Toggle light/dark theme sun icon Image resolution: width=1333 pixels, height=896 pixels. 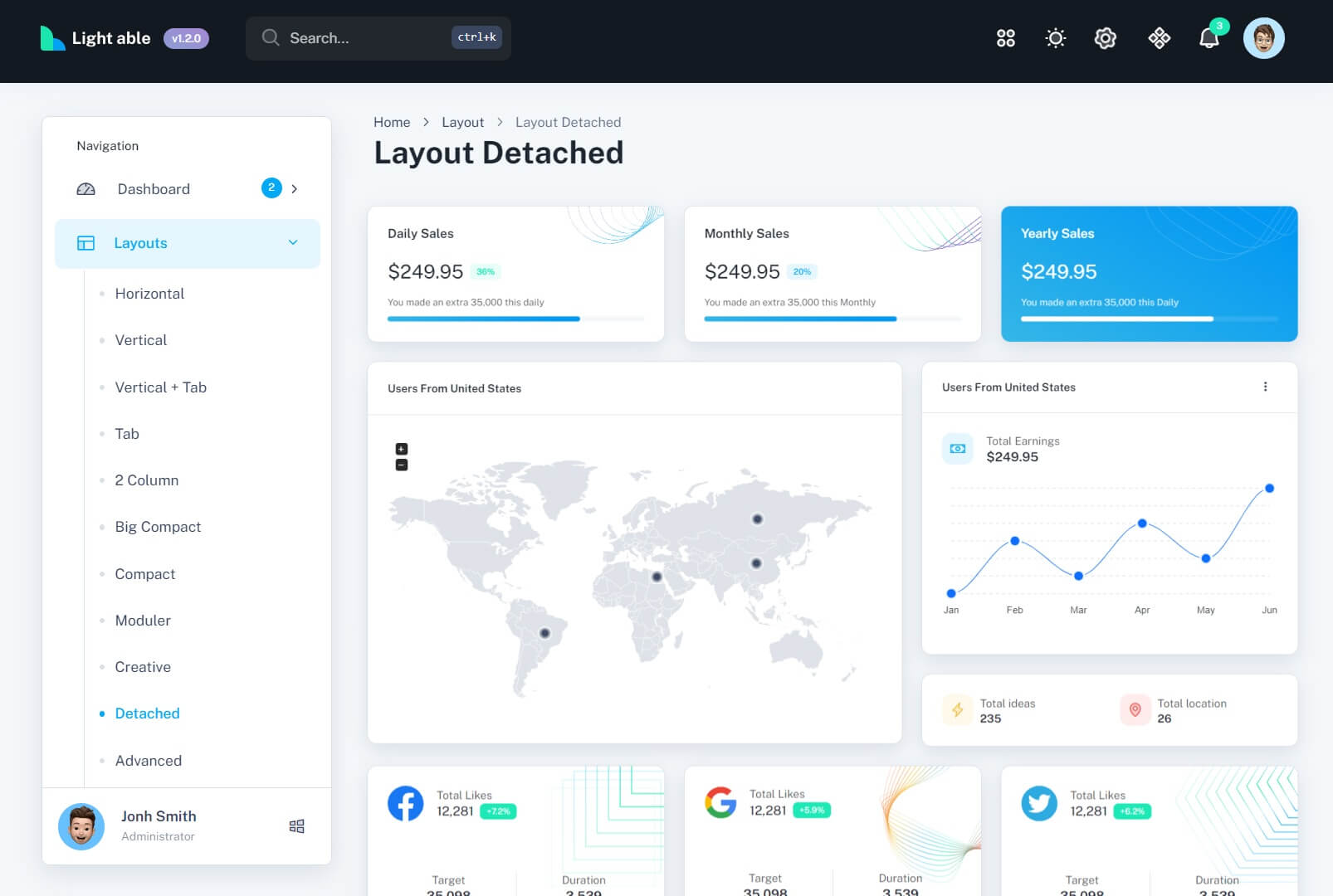coord(1055,38)
